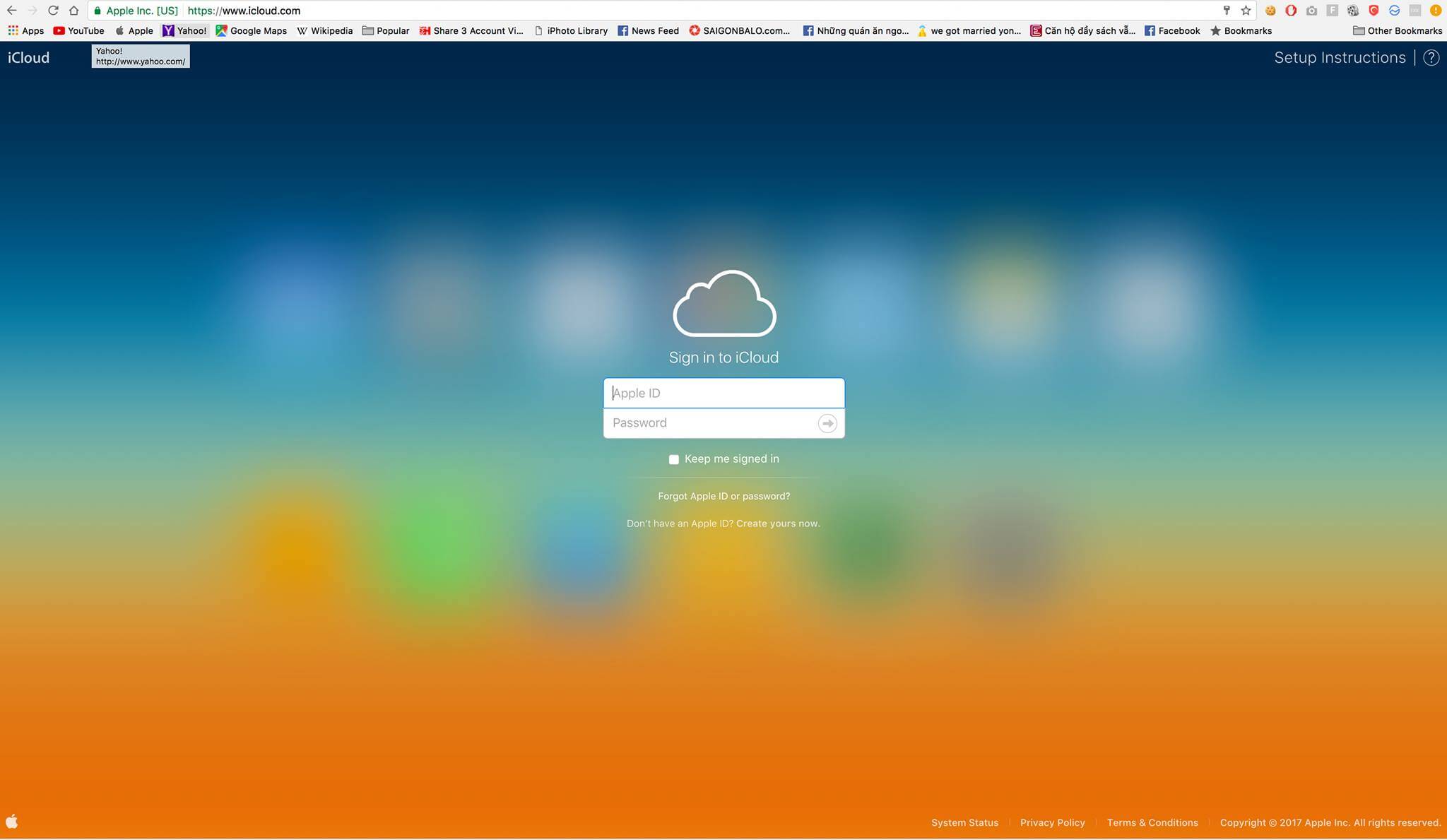The image size is (1447, 840).
Task: Click the password field arrow icon
Action: [x=828, y=423]
